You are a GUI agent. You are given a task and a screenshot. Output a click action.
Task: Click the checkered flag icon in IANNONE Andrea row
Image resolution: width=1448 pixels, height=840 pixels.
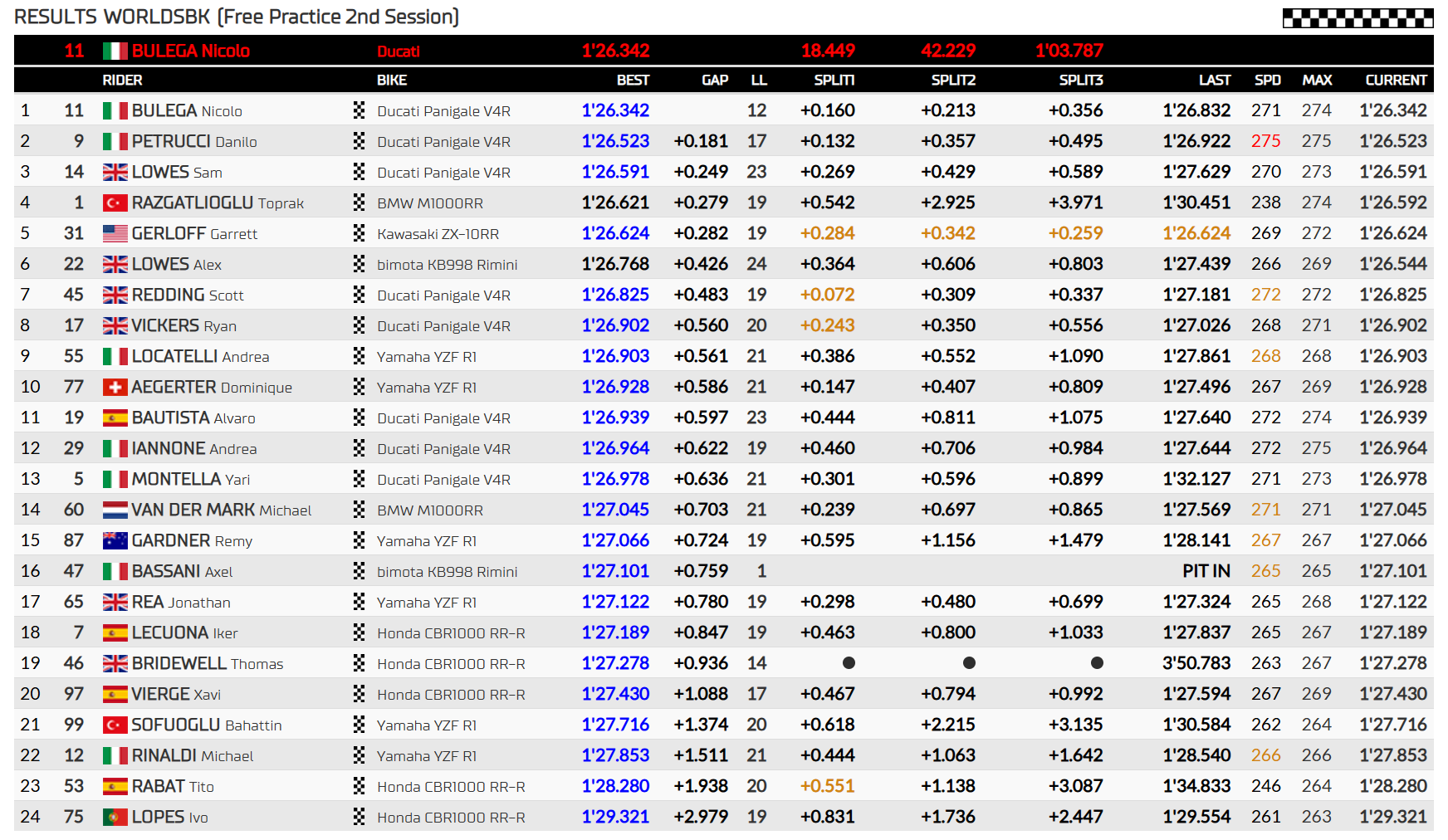tap(359, 448)
